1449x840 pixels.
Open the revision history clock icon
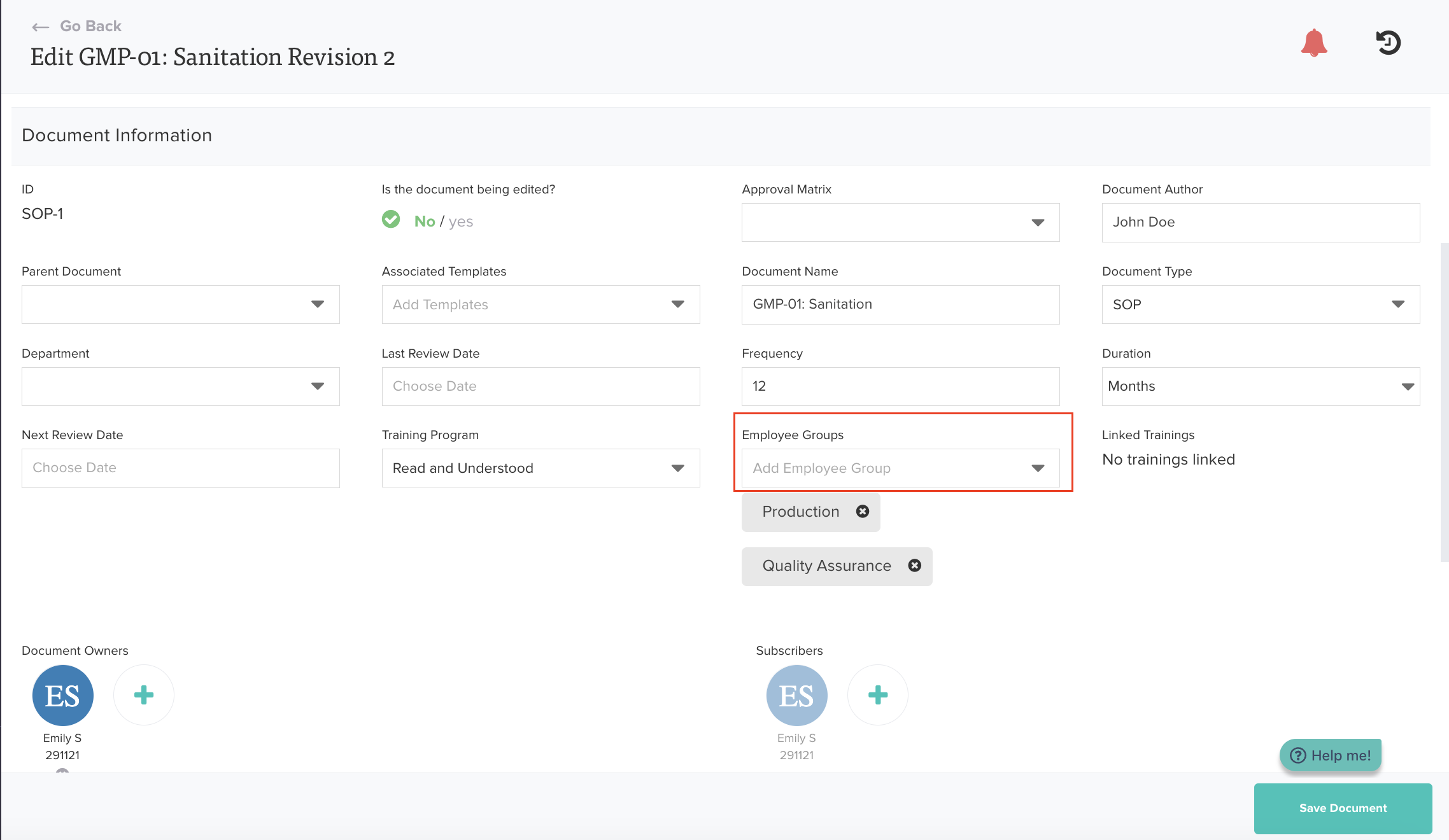[1388, 43]
